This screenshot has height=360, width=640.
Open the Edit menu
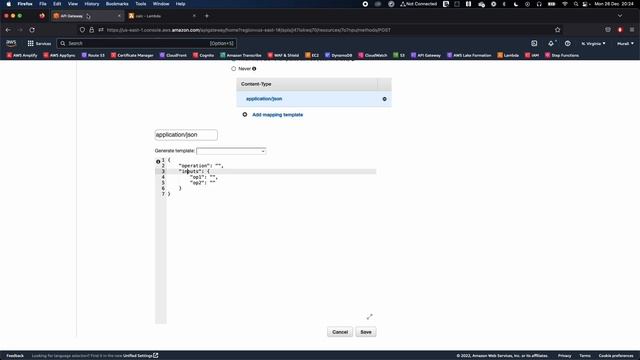coord(57,4)
